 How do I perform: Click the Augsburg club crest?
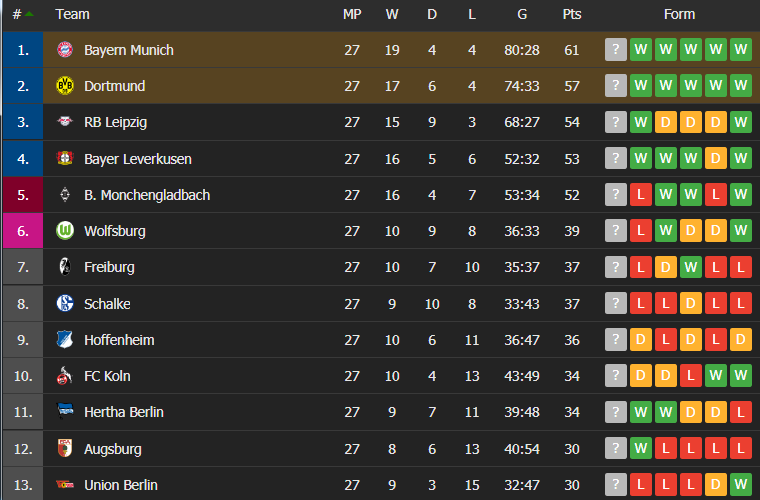point(65,448)
